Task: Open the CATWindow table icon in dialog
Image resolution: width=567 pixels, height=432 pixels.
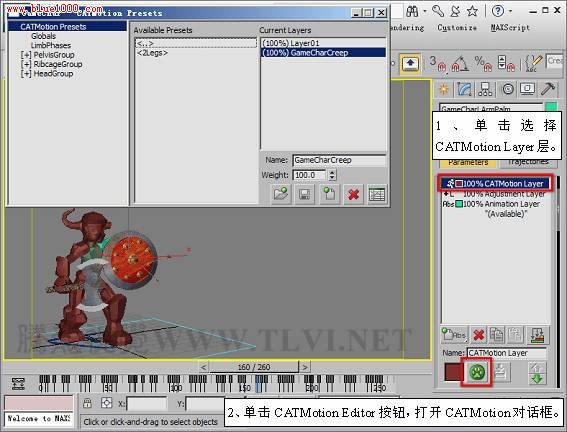Action: [377, 194]
